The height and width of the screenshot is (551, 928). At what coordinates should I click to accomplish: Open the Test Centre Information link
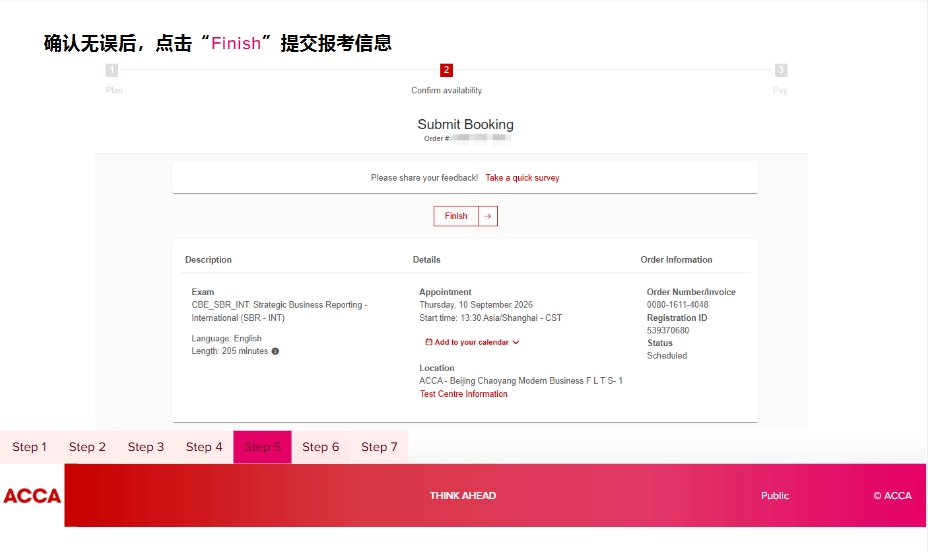(463, 394)
